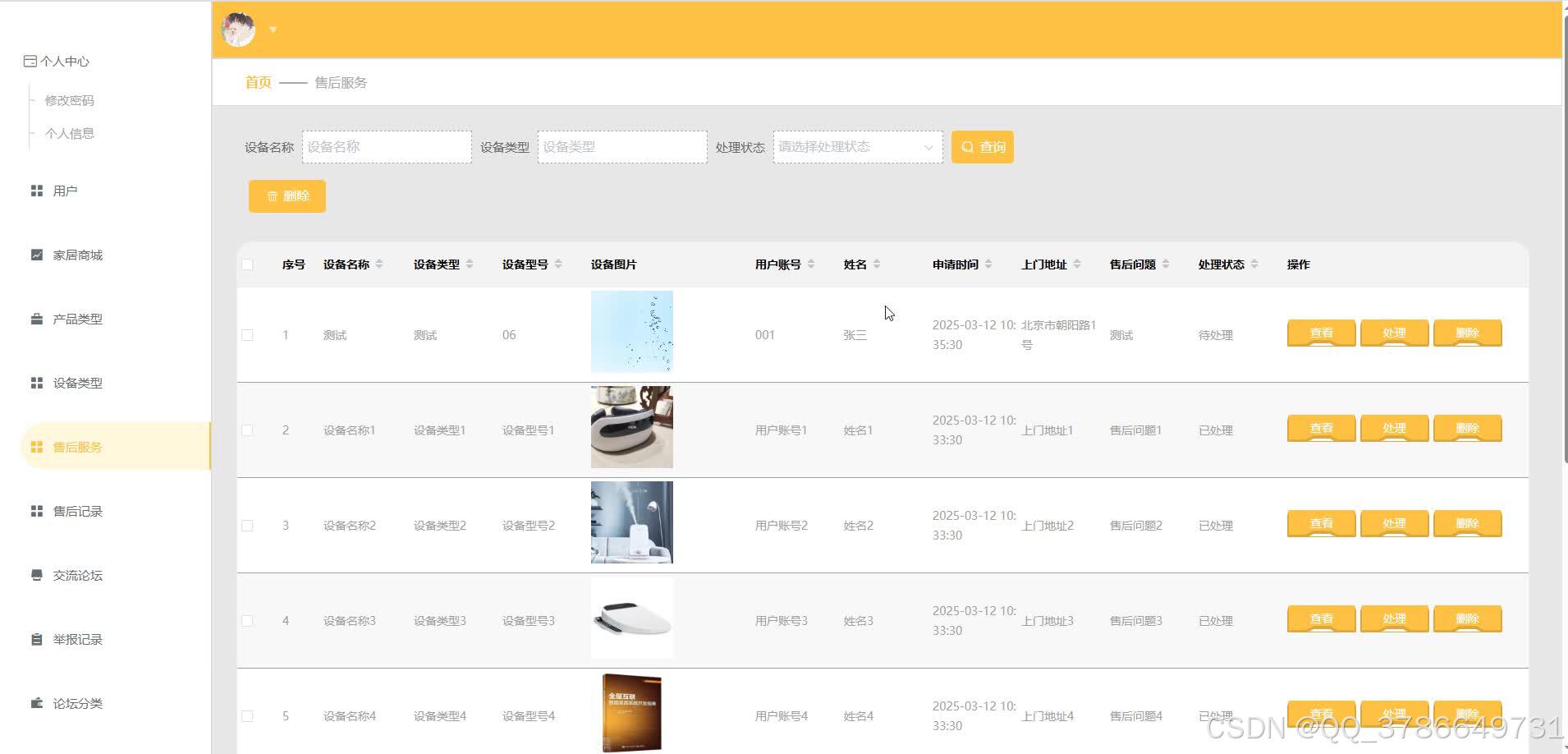Screen dimensions: 1568x754
Task: Expand the avatar dropdown arrow
Action: point(273,30)
